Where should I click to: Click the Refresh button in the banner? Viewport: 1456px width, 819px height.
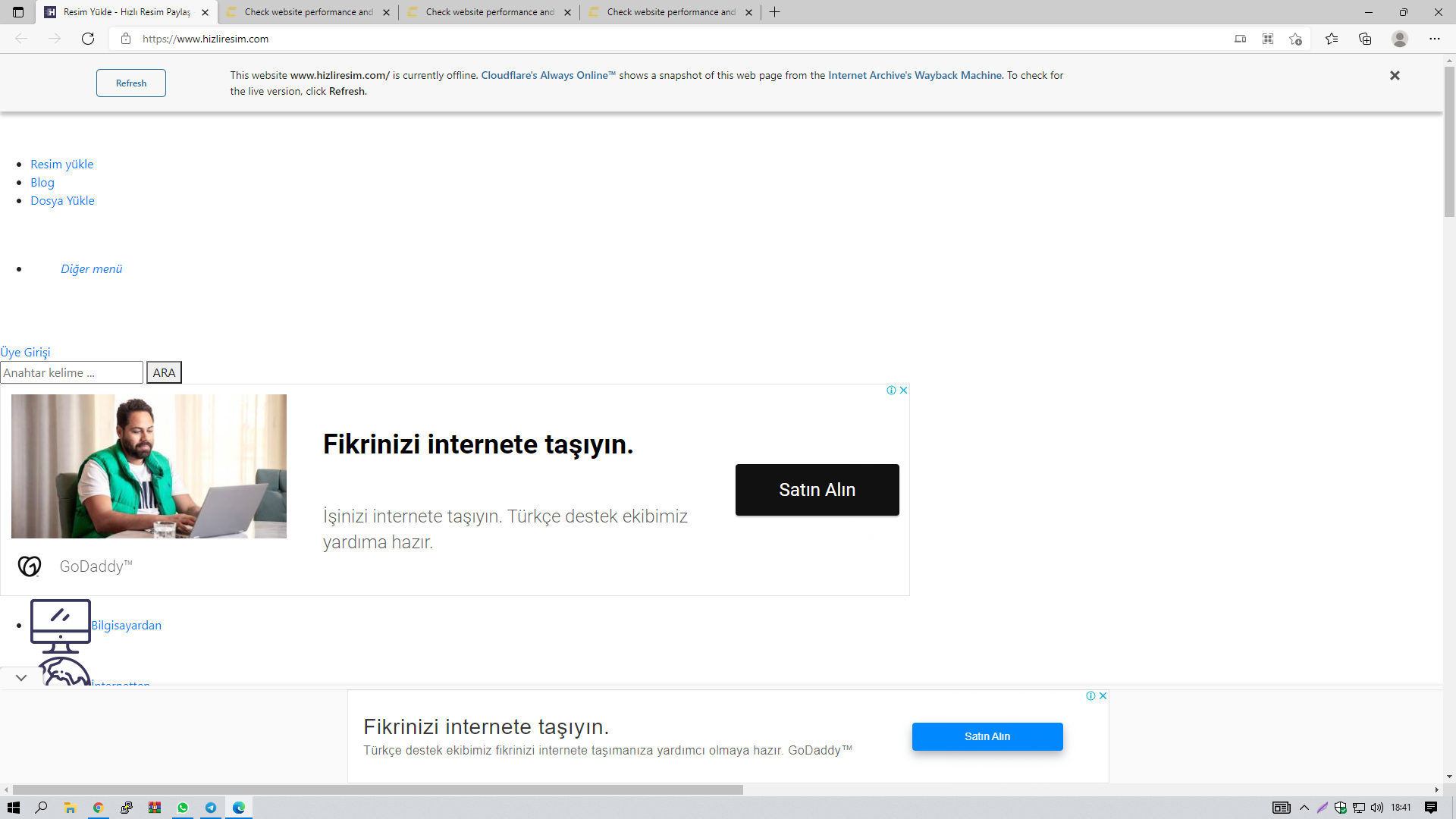click(131, 83)
